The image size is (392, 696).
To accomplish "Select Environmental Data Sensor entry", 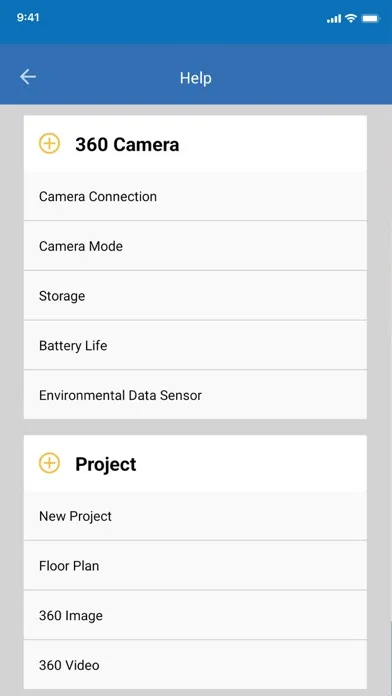I will click(x=195, y=395).
